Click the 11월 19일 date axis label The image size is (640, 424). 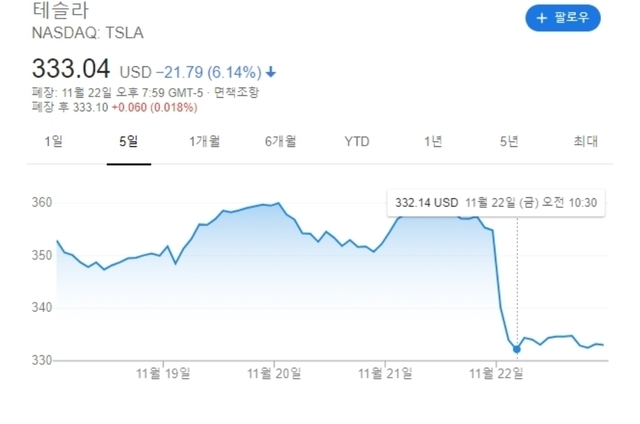(x=164, y=374)
